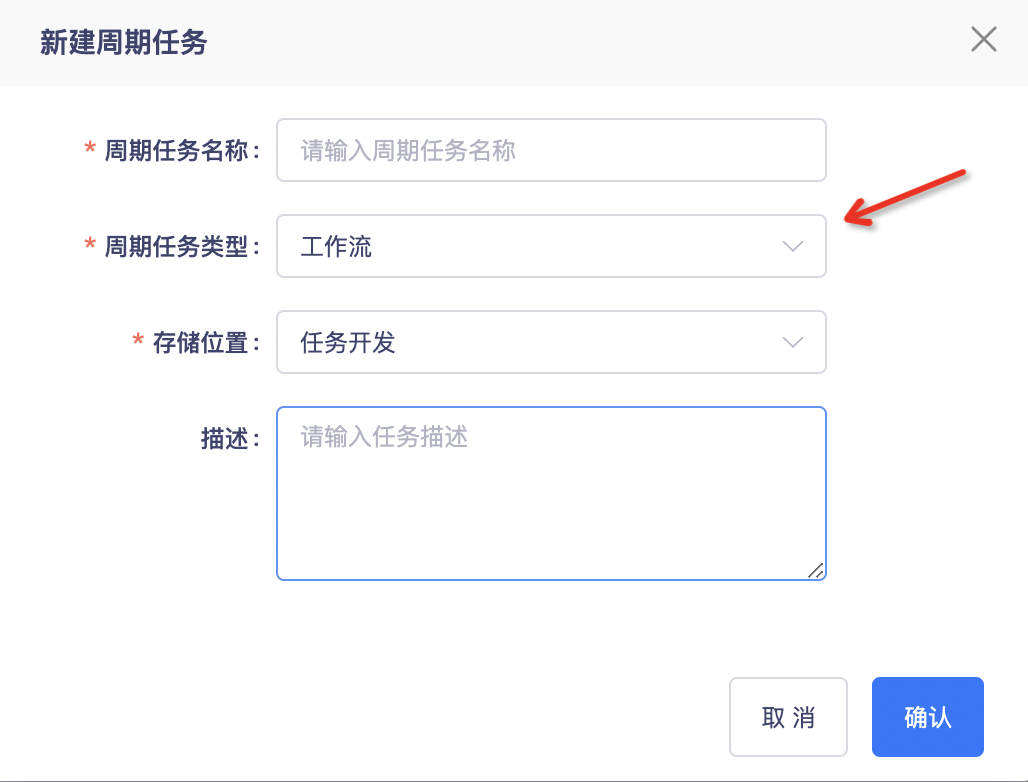
Task: Click the description textarea resize handle
Action: pos(816,571)
